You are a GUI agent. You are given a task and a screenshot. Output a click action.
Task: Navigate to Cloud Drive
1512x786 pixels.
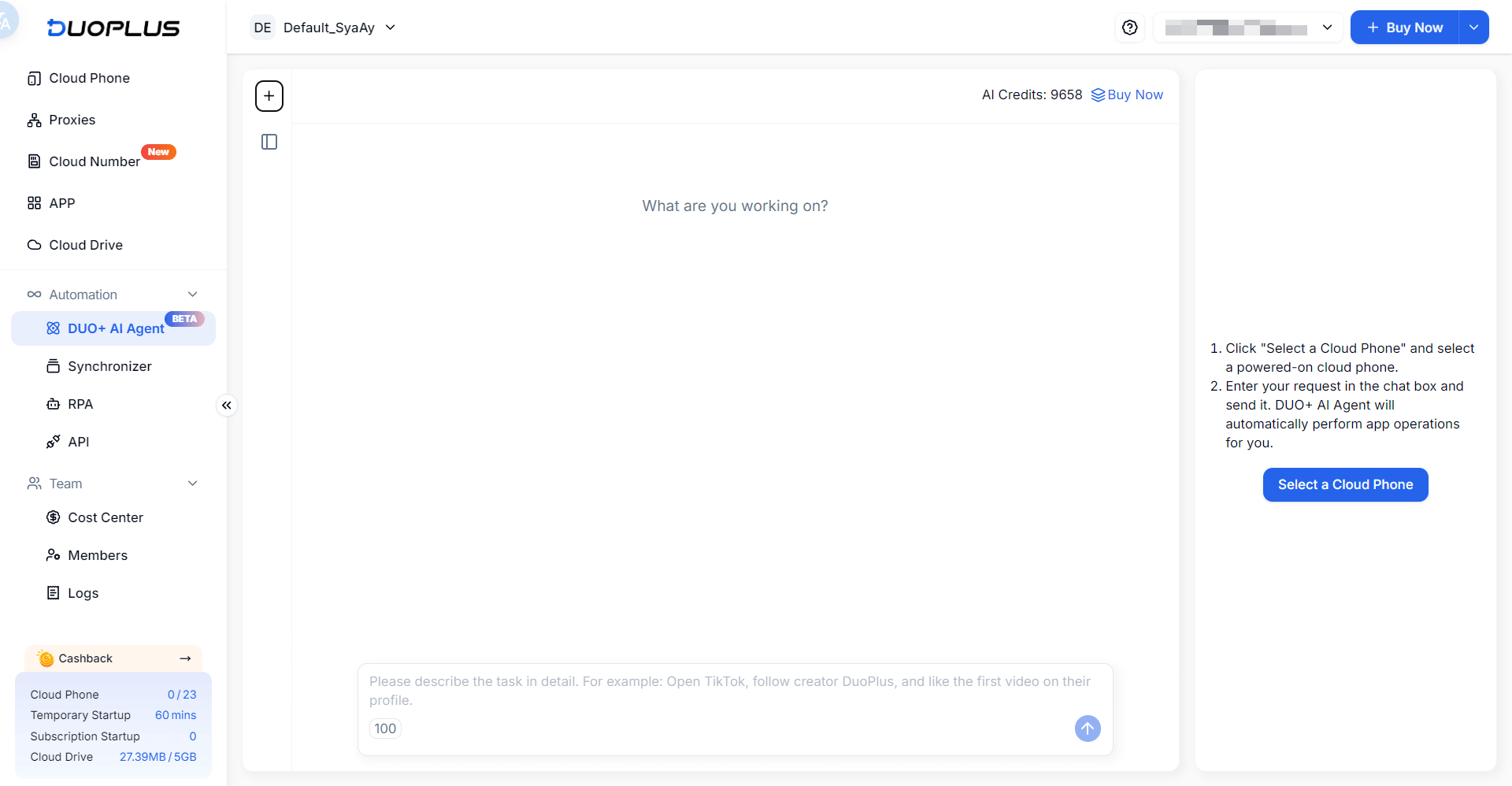coord(86,245)
